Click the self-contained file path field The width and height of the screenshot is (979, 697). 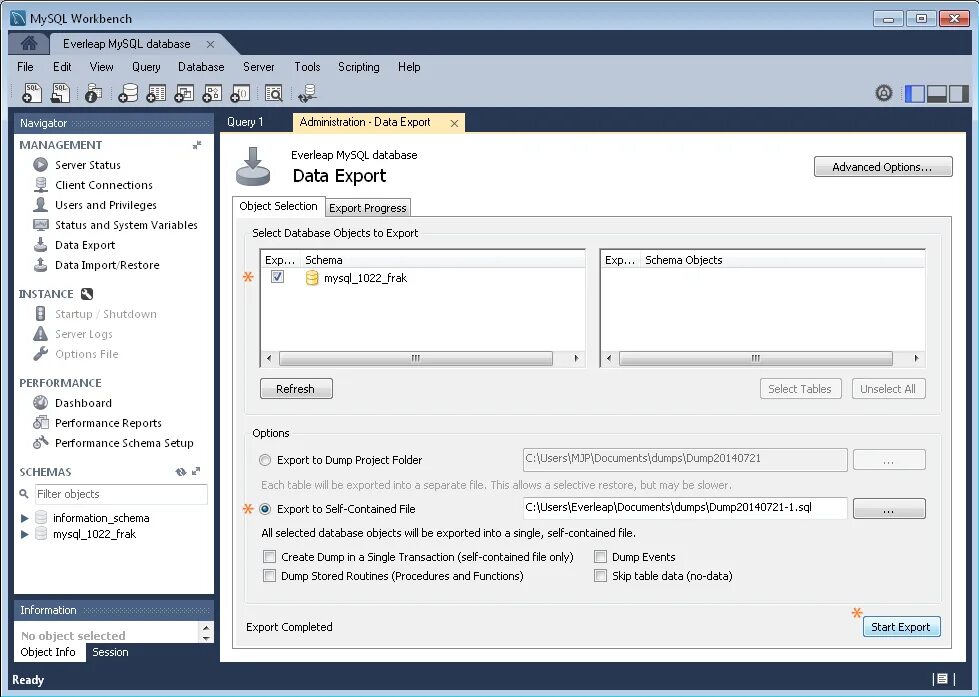point(685,508)
